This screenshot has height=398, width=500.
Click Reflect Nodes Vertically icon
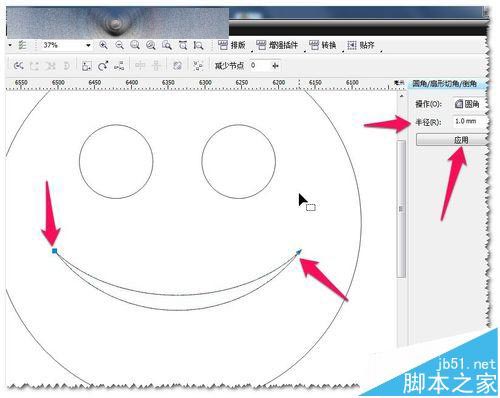click(x=156, y=66)
